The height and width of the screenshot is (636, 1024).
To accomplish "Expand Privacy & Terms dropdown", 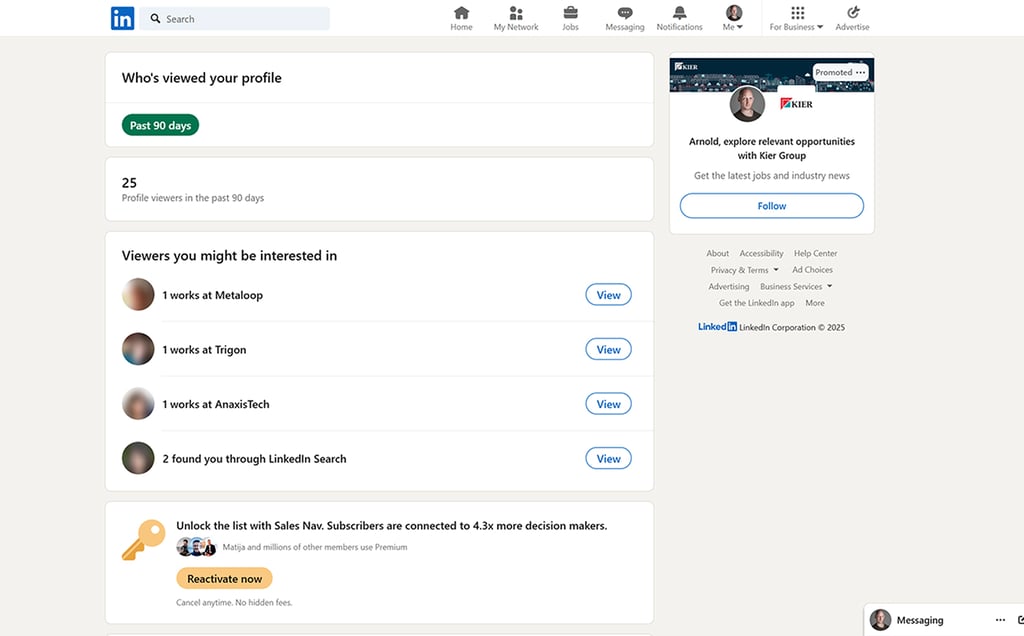I will point(745,270).
